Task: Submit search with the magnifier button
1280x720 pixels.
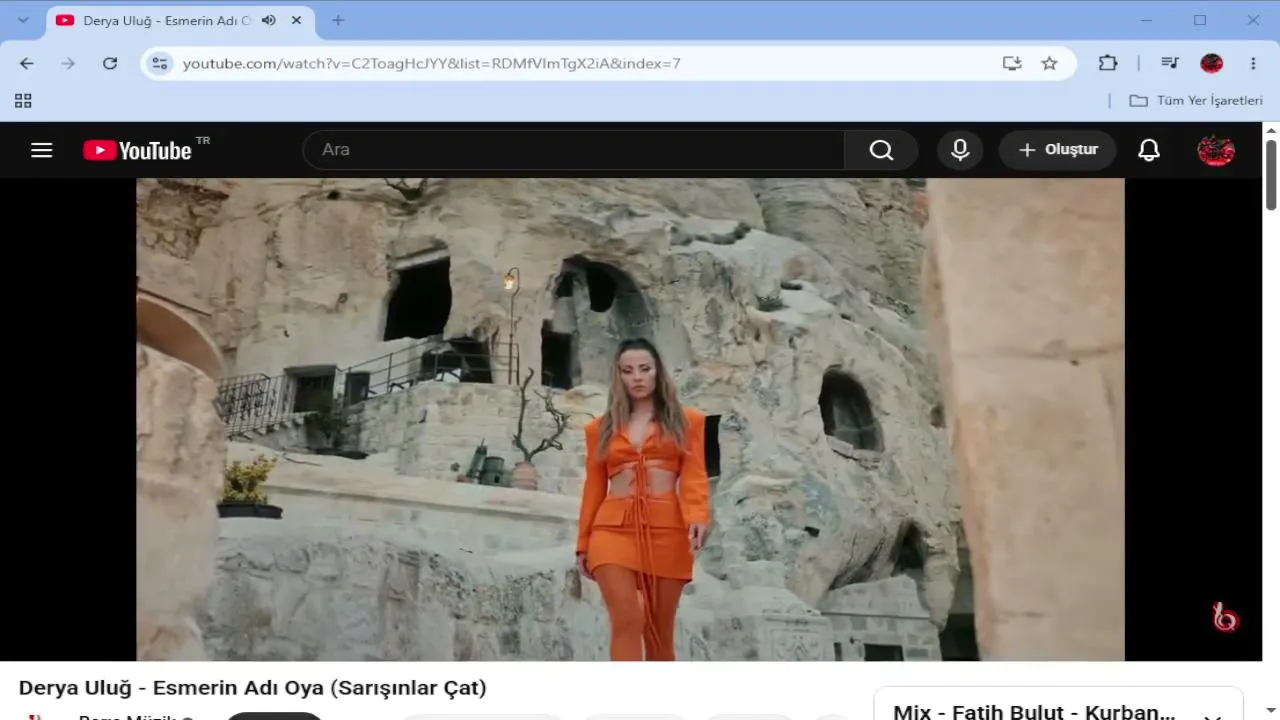Action: 881,150
